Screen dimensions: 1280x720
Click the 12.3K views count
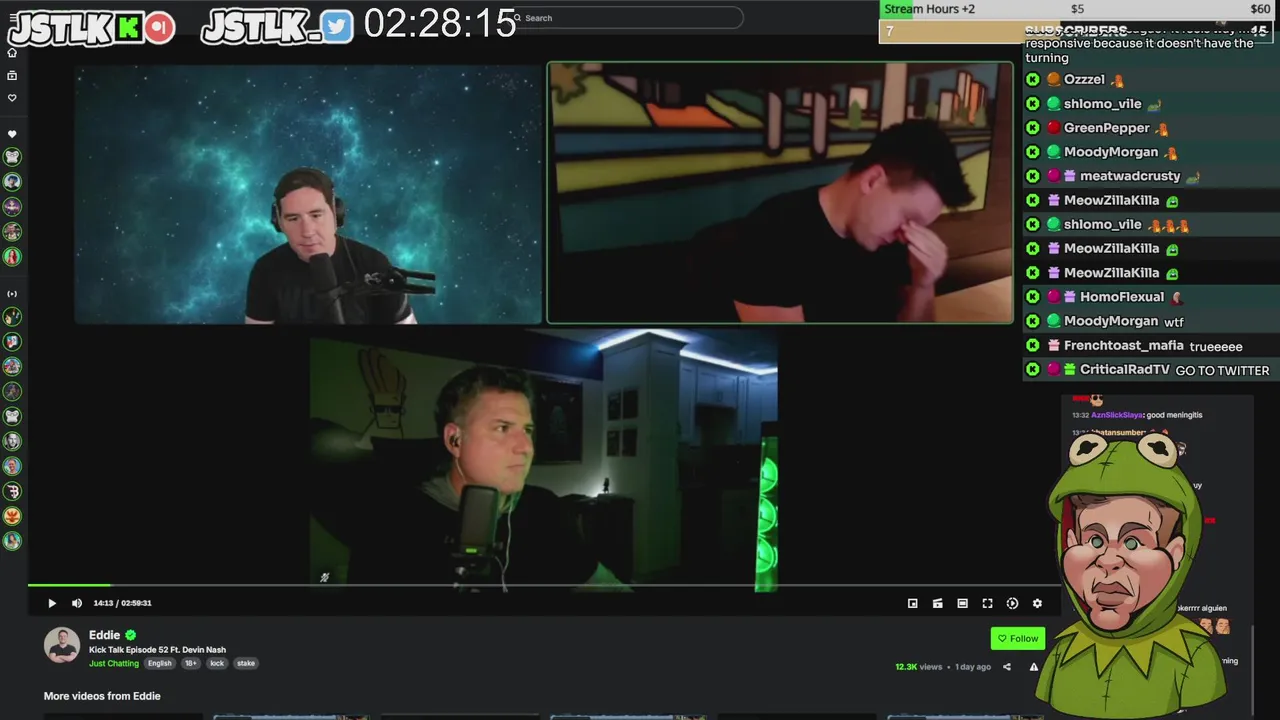919,667
